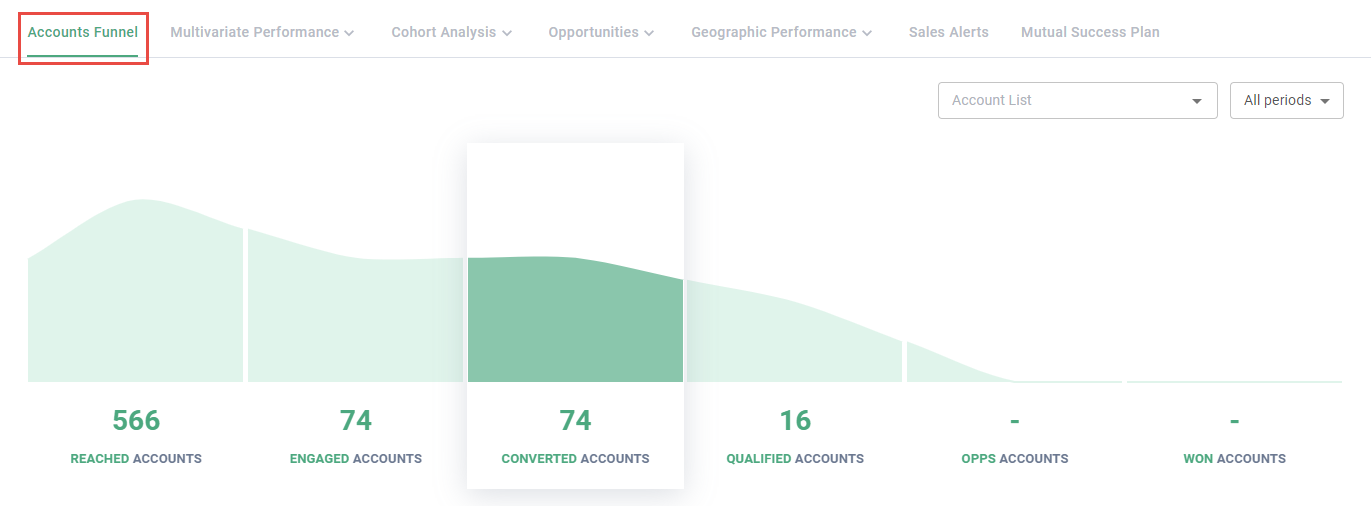Go to the Sales Alerts tab
1371x506 pixels.
[x=948, y=33]
